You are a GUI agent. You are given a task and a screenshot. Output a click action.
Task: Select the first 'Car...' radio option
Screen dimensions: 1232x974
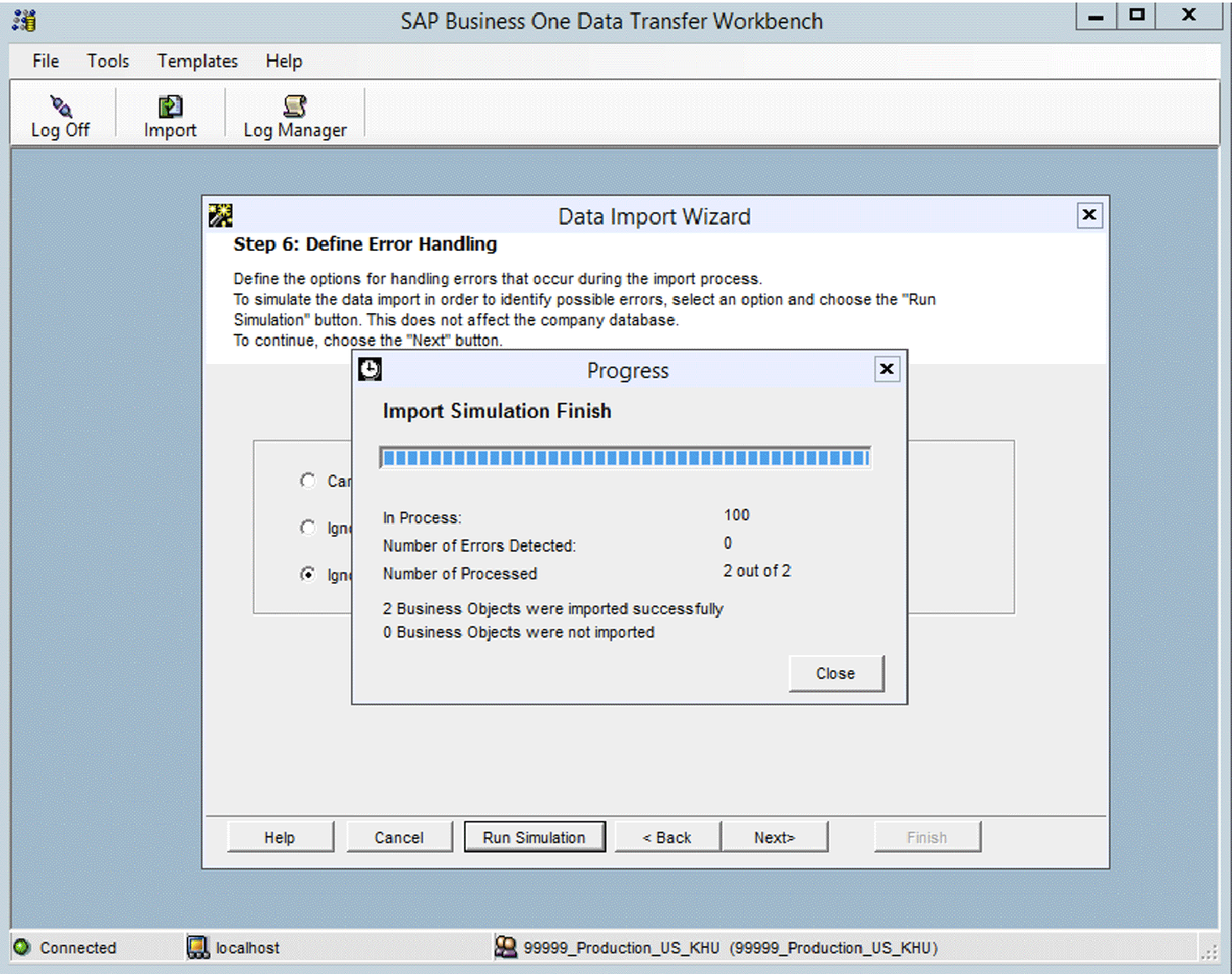(x=308, y=480)
